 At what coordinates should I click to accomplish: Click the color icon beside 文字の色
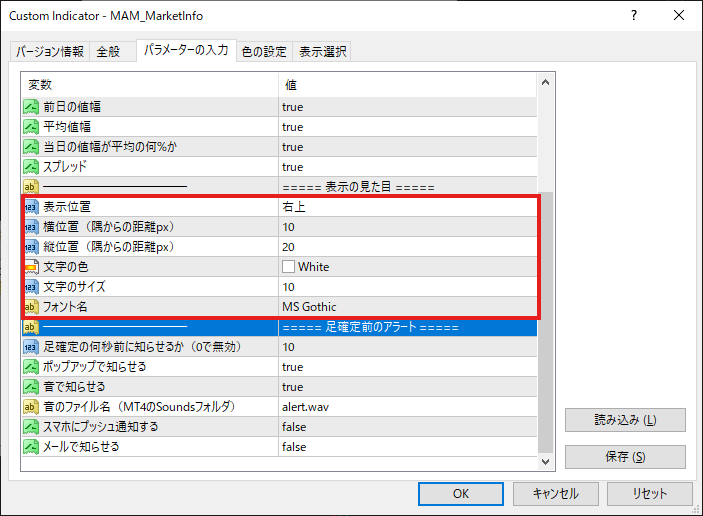pyautogui.click(x=31, y=267)
